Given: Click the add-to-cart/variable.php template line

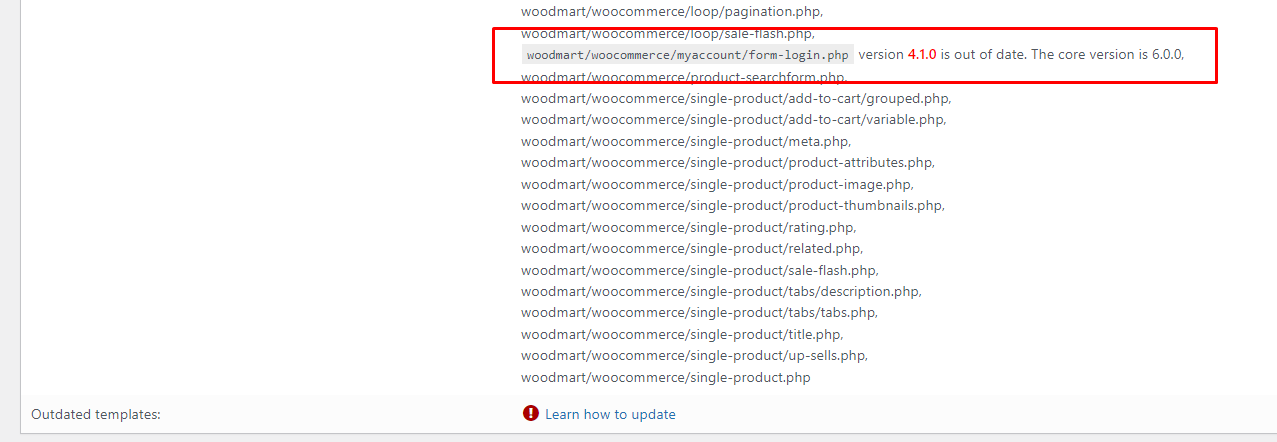Looking at the screenshot, I should (x=733, y=119).
